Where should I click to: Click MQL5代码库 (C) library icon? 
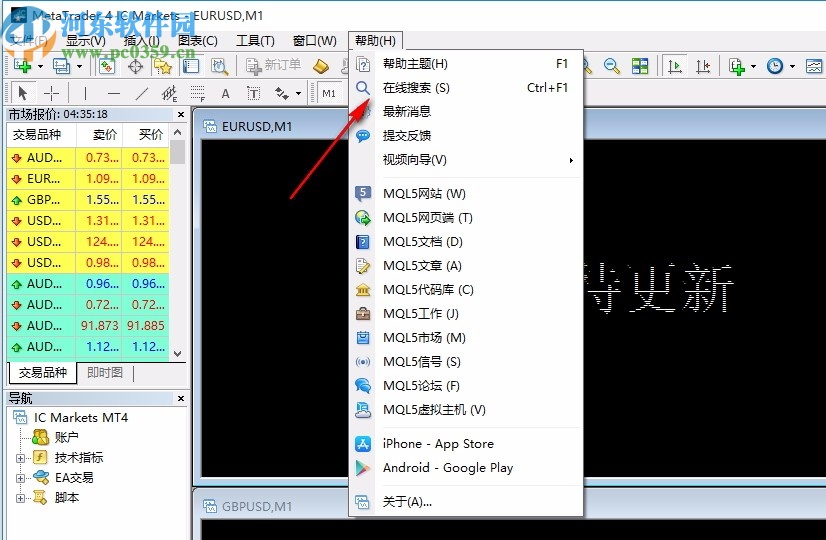pyautogui.click(x=363, y=290)
